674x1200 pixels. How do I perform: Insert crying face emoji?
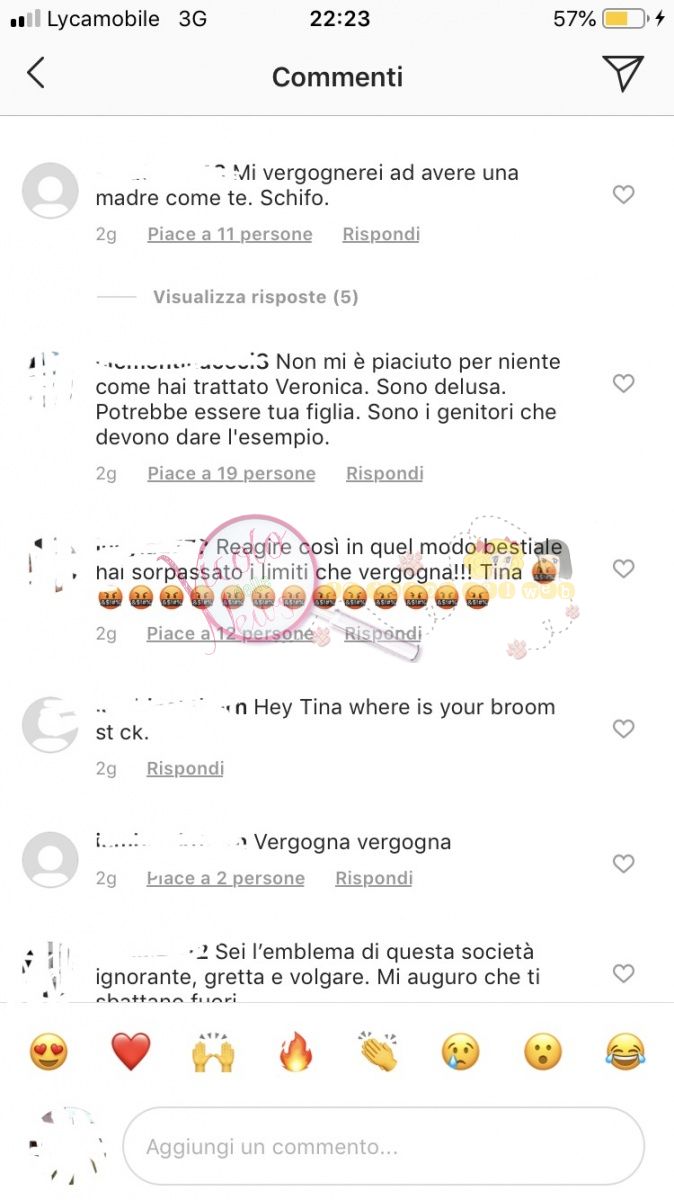[x=461, y=1052]
